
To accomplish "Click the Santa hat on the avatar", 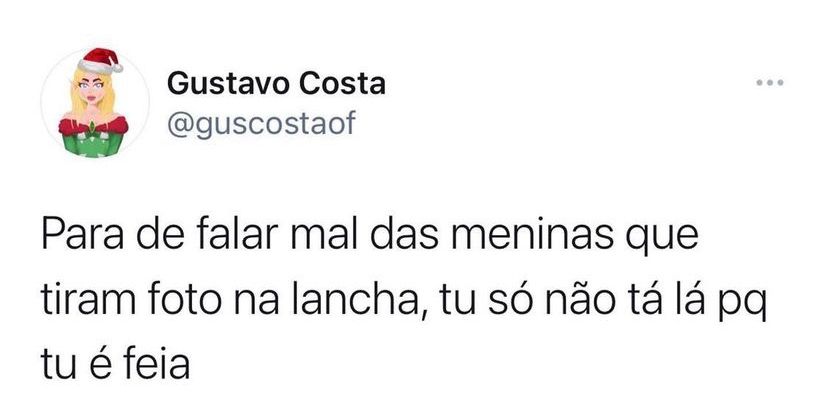I will [100, 61].
